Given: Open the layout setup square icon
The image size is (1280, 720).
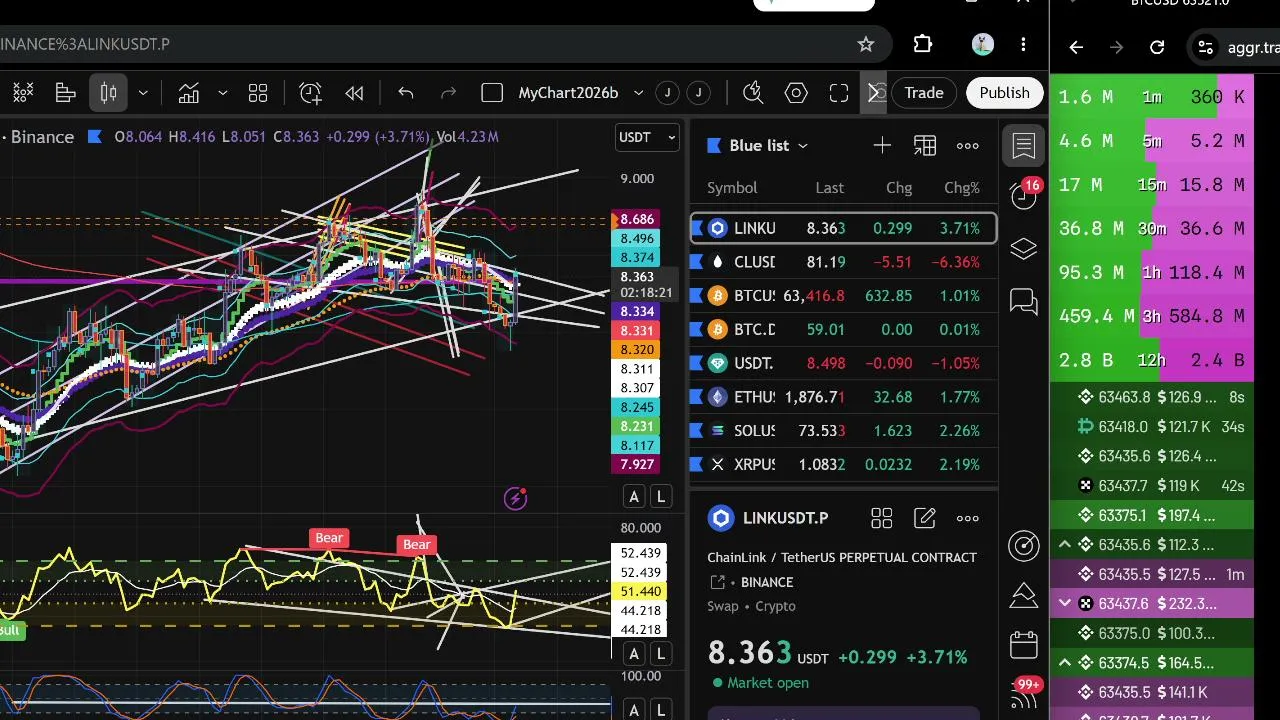Looking at the screenshot, I should [x=491, y=93].
